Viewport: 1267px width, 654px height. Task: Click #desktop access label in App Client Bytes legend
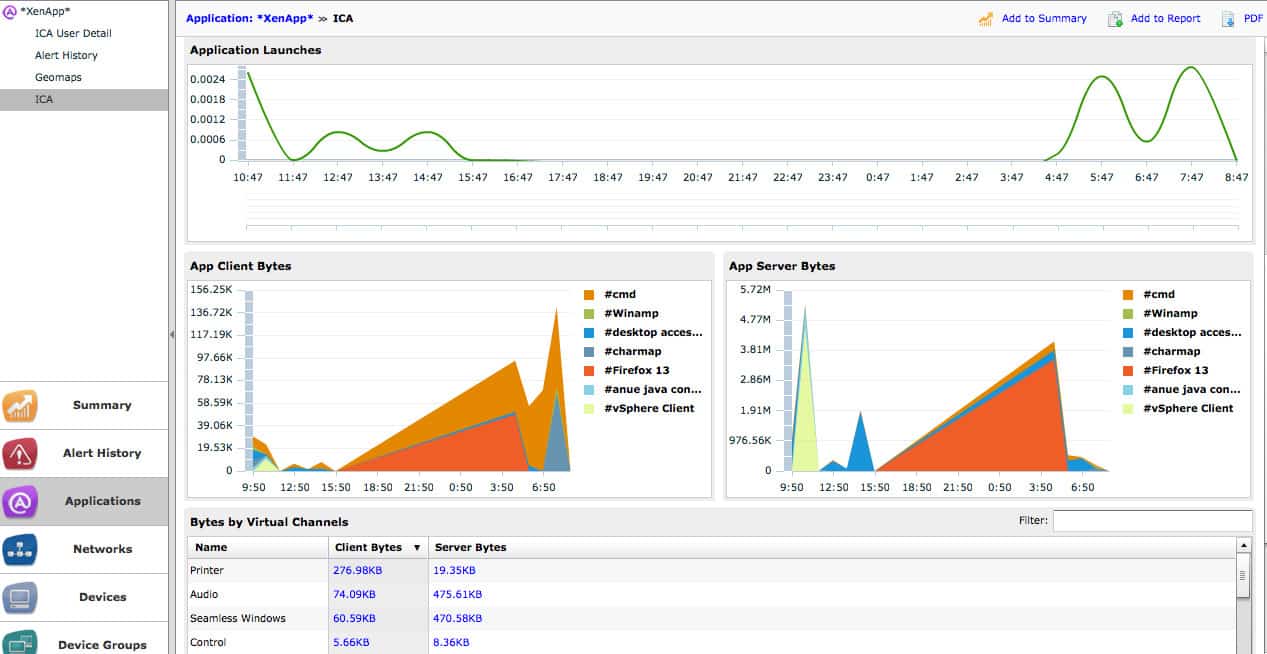(653, 332)
